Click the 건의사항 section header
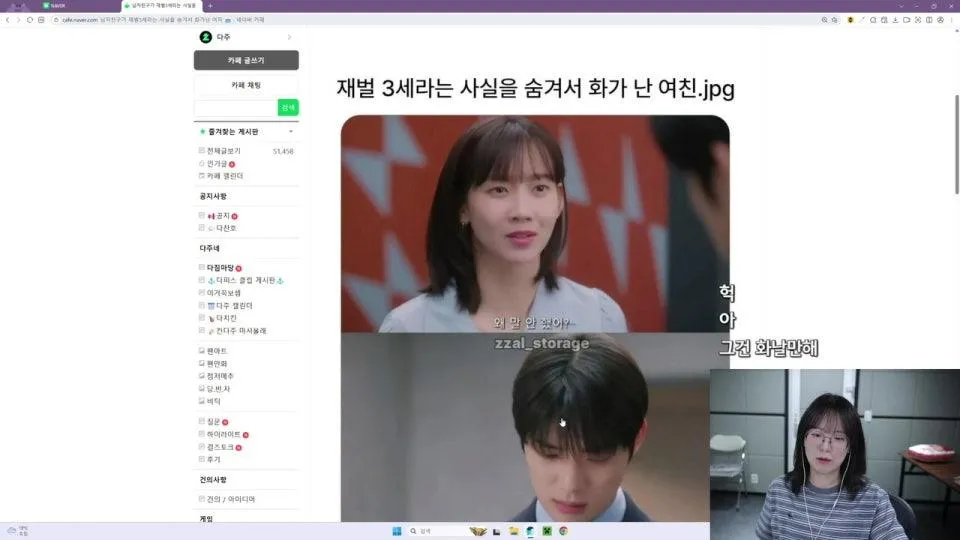 pos(213,479)
